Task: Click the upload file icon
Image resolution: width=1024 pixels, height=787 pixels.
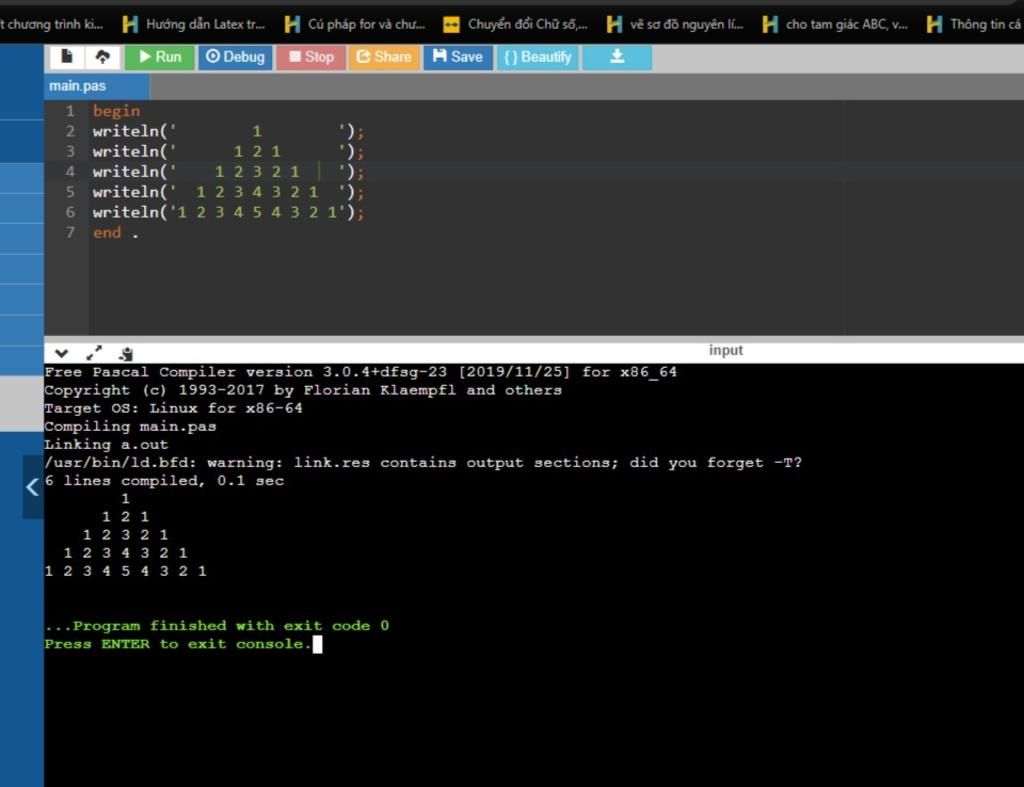Action: (x=103, y=57)
